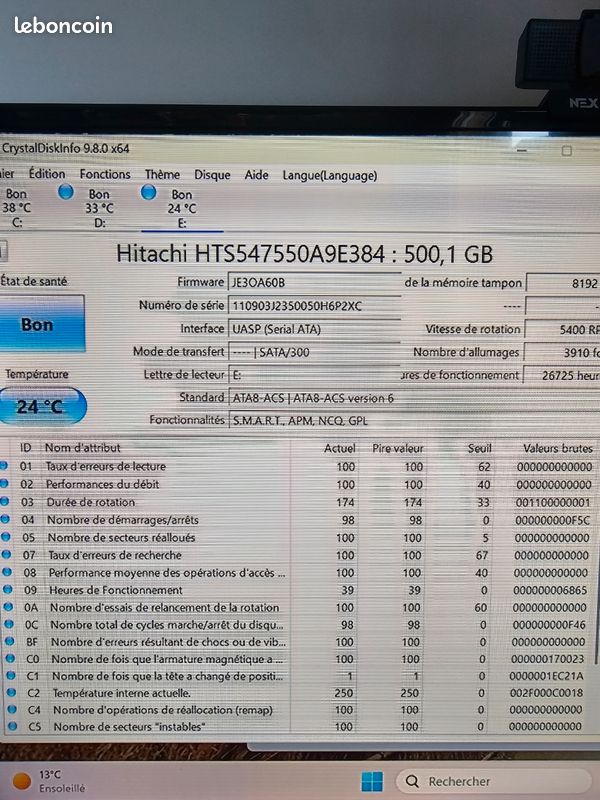Image resolution: width=600 pixels, height=800 pixels.
Task: Click the blue status dot of row C5
Action: [x=12, y=726]
